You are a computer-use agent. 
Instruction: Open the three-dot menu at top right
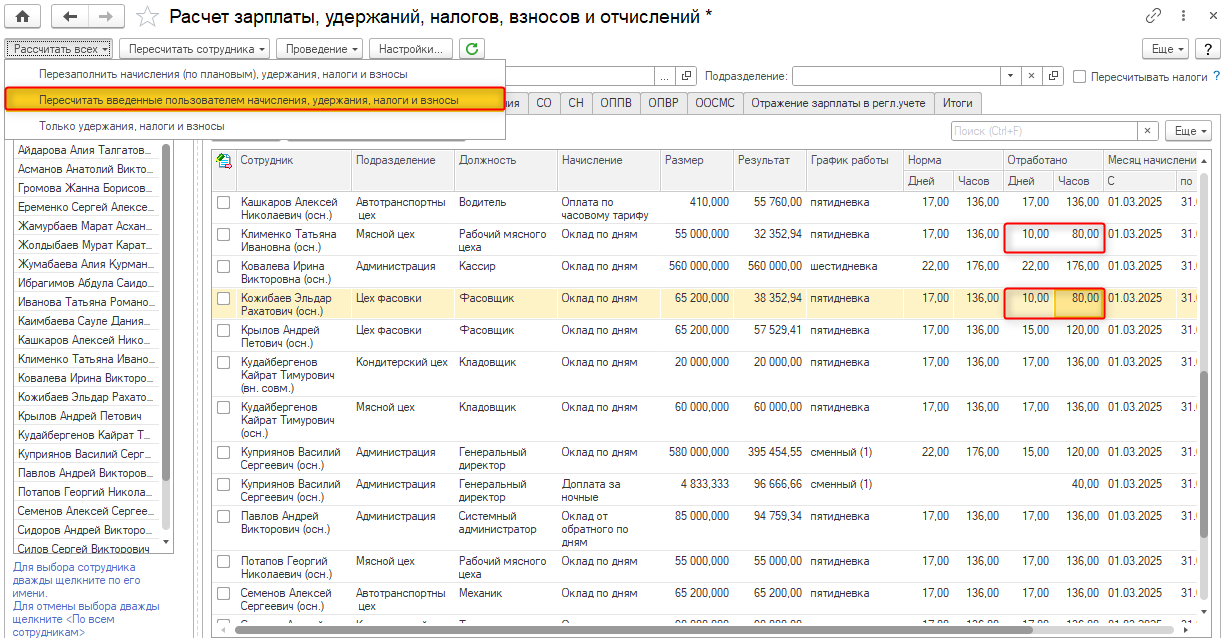coord(1182,16)
